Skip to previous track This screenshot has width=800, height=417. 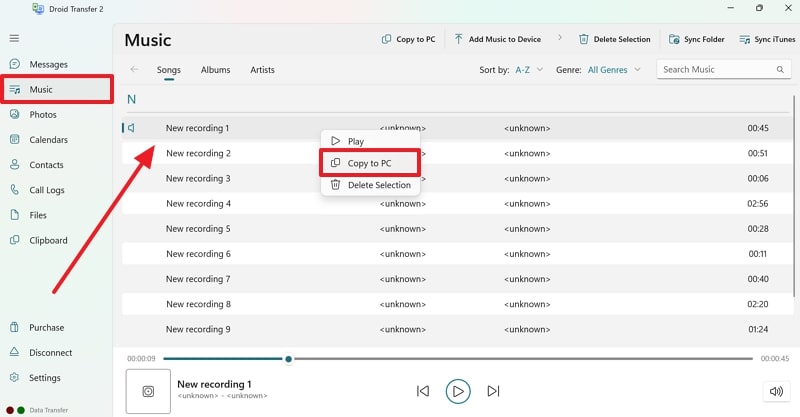click(423, 391)
